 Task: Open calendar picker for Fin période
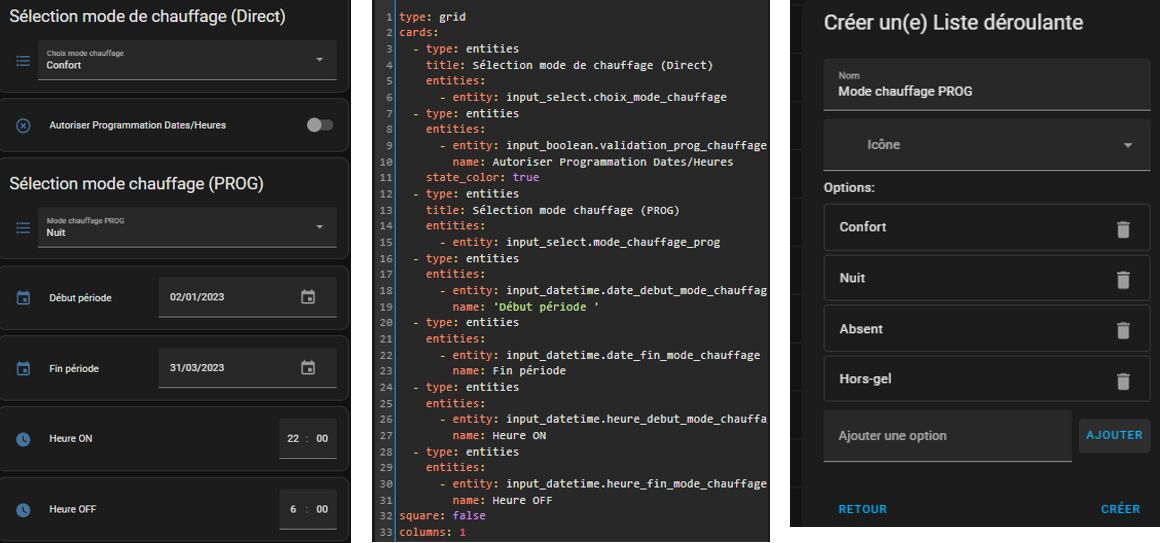pos(308,368)
